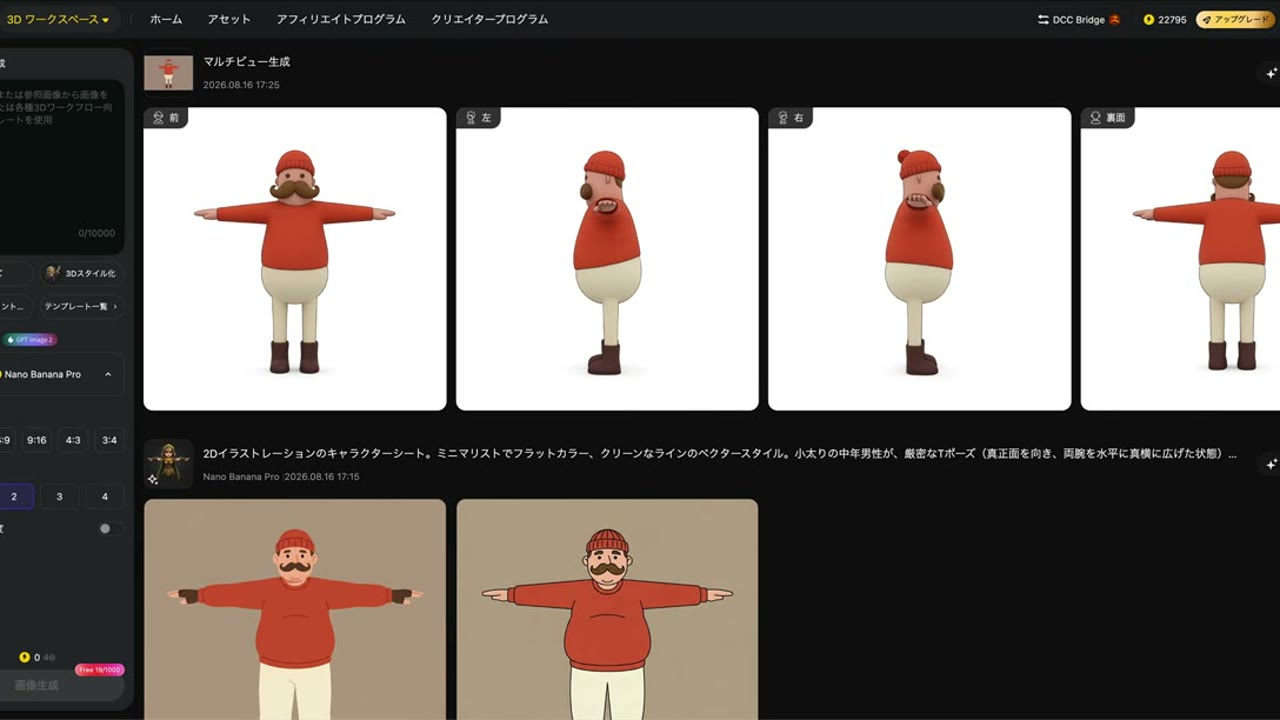The height and width of the screenshot is (720, 1280).
Task: Click the 画像生成 generate button
Action: pyautogui.click(x=62, y=685)
